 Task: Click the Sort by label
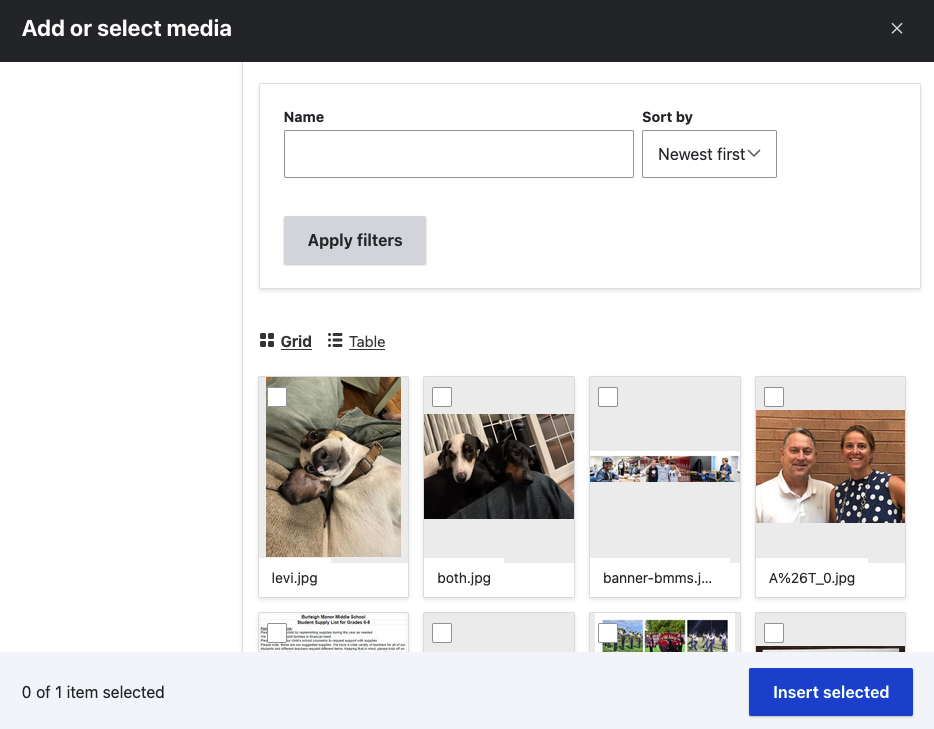coord(667,117)
